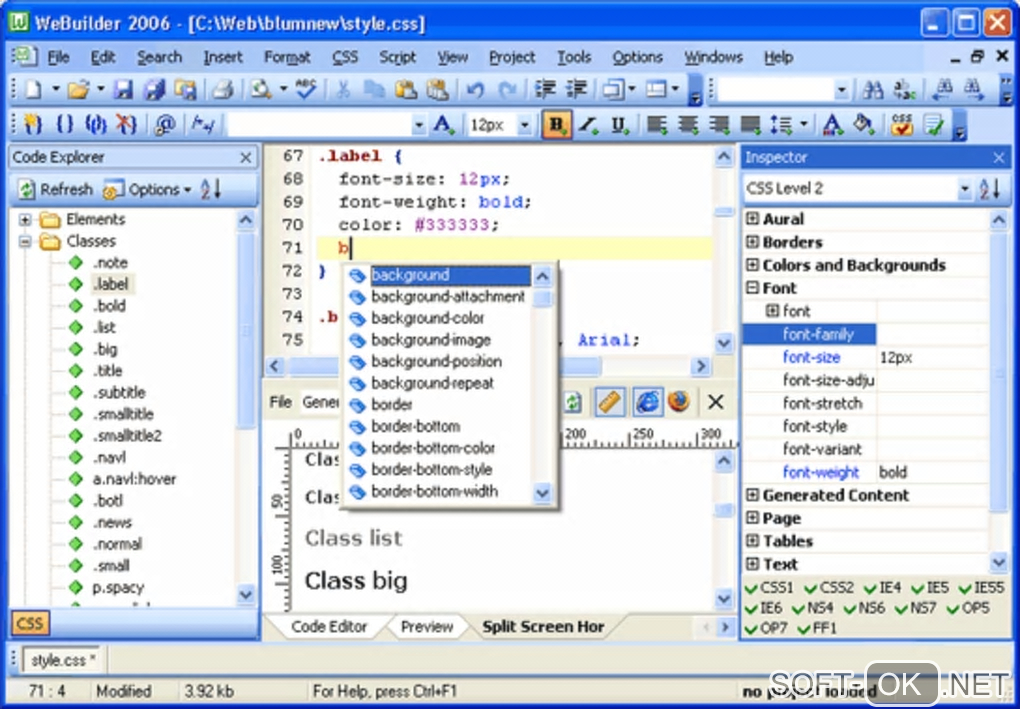1020x709 pixels.
Task: Toggle the preview ruler button
Action: [x=610, y=402]
